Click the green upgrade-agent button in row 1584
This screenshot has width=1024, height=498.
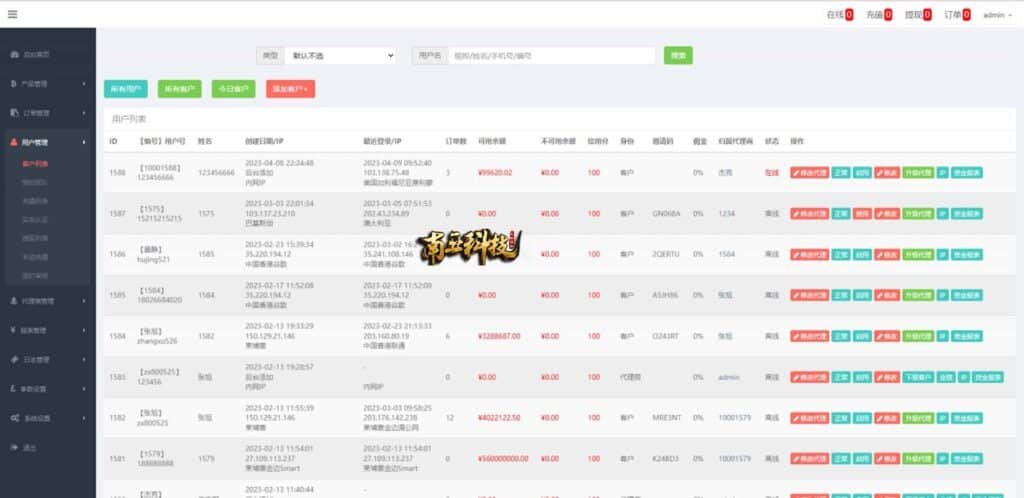(918, 336)
